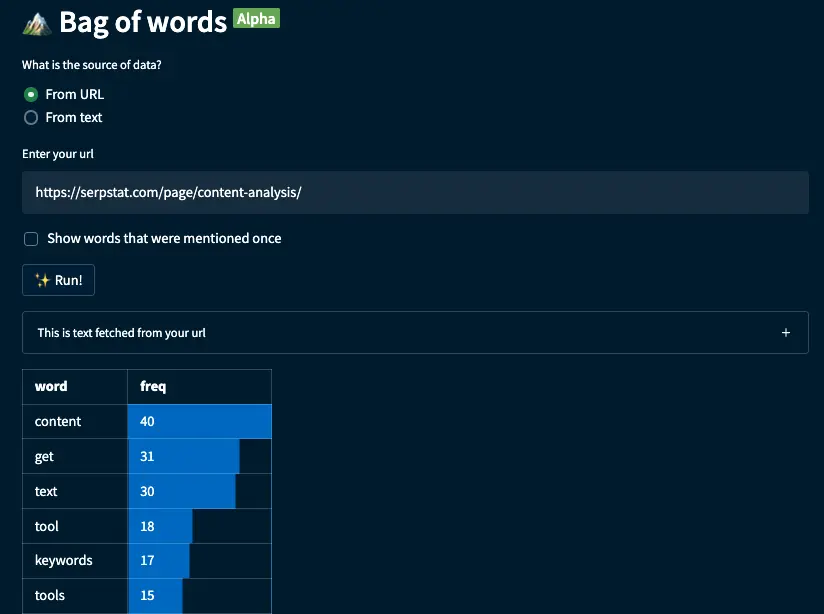Enable Show words that were mentioned once

[x=31, y=239]
